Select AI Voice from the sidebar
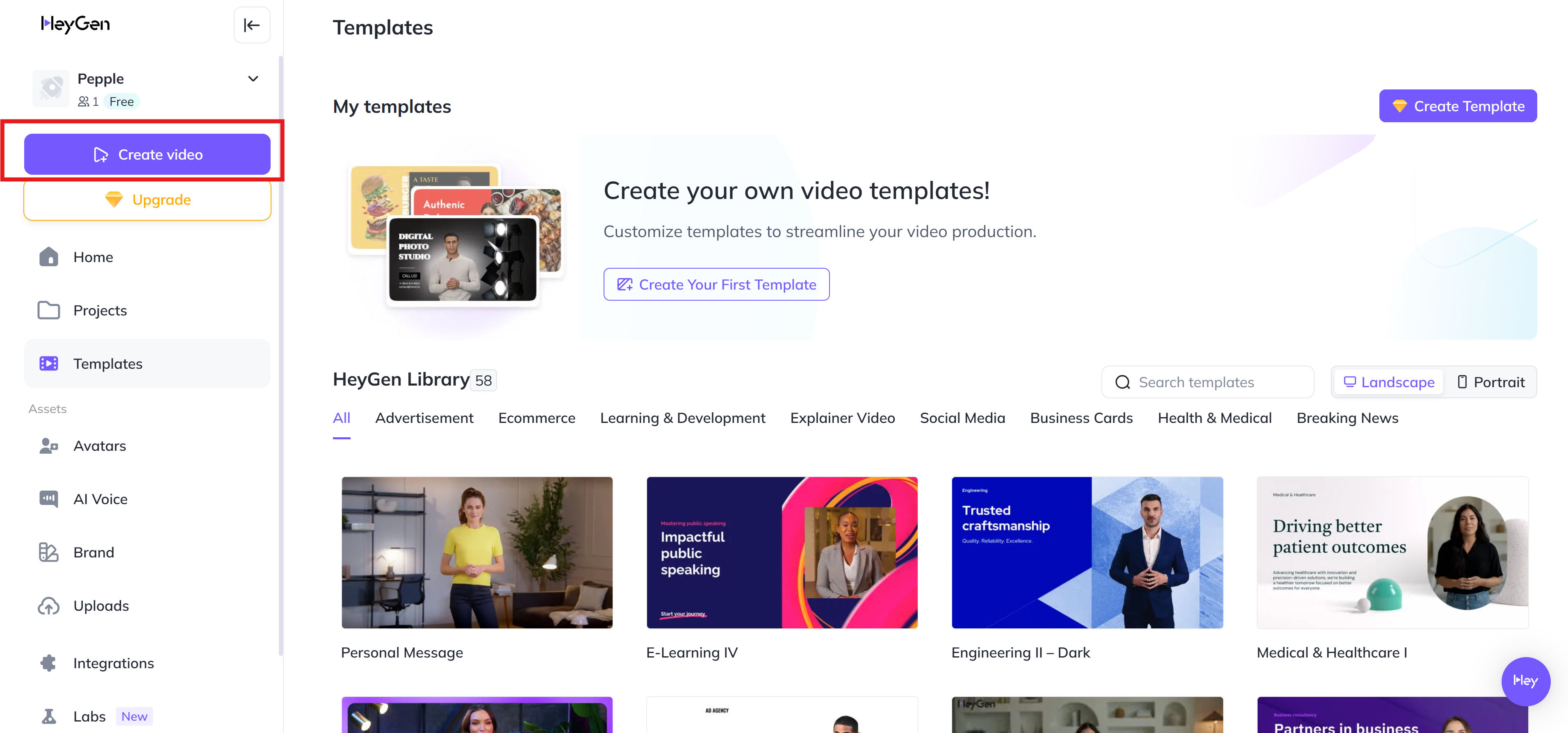 pos(100,499)
